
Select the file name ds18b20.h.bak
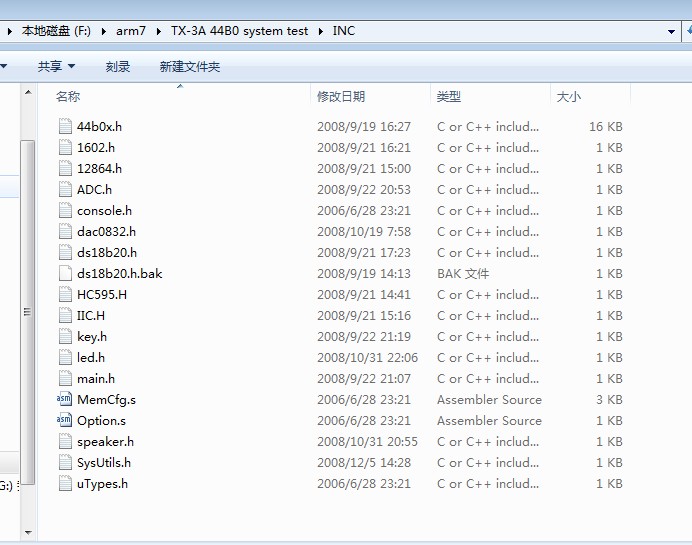coord(120,274)
